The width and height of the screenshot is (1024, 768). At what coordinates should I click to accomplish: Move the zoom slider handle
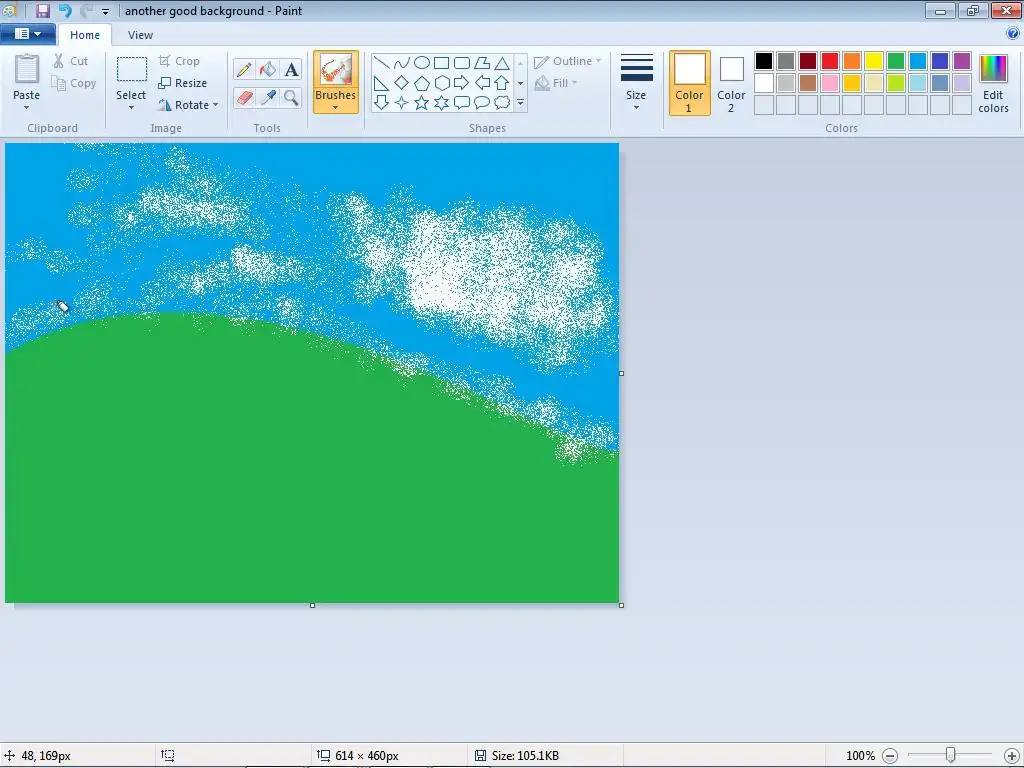[x=951, y=755]
